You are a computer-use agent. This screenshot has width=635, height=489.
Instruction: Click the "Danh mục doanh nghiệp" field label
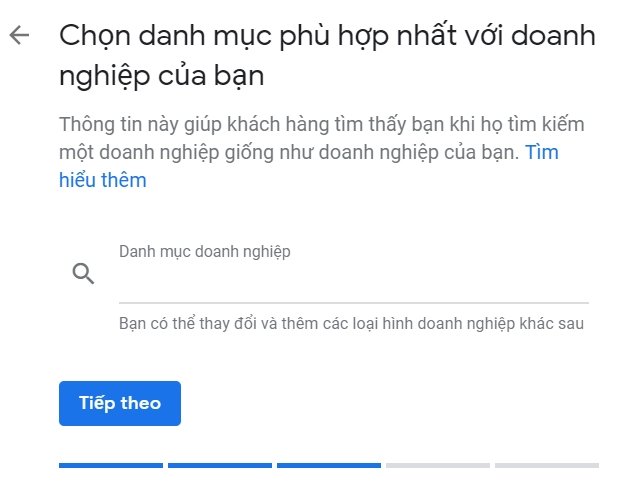[205, 252]
